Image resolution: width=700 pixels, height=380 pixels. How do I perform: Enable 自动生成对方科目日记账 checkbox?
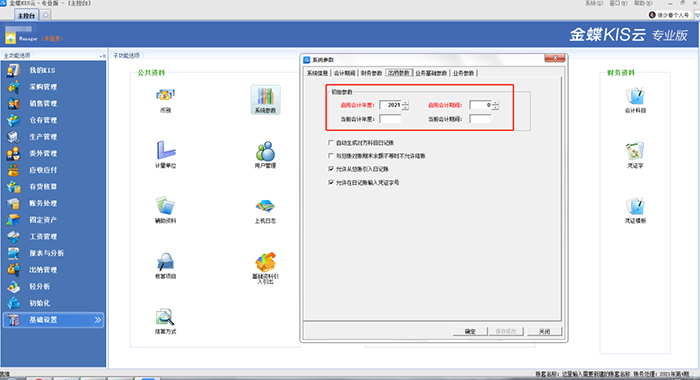[331, 143]
